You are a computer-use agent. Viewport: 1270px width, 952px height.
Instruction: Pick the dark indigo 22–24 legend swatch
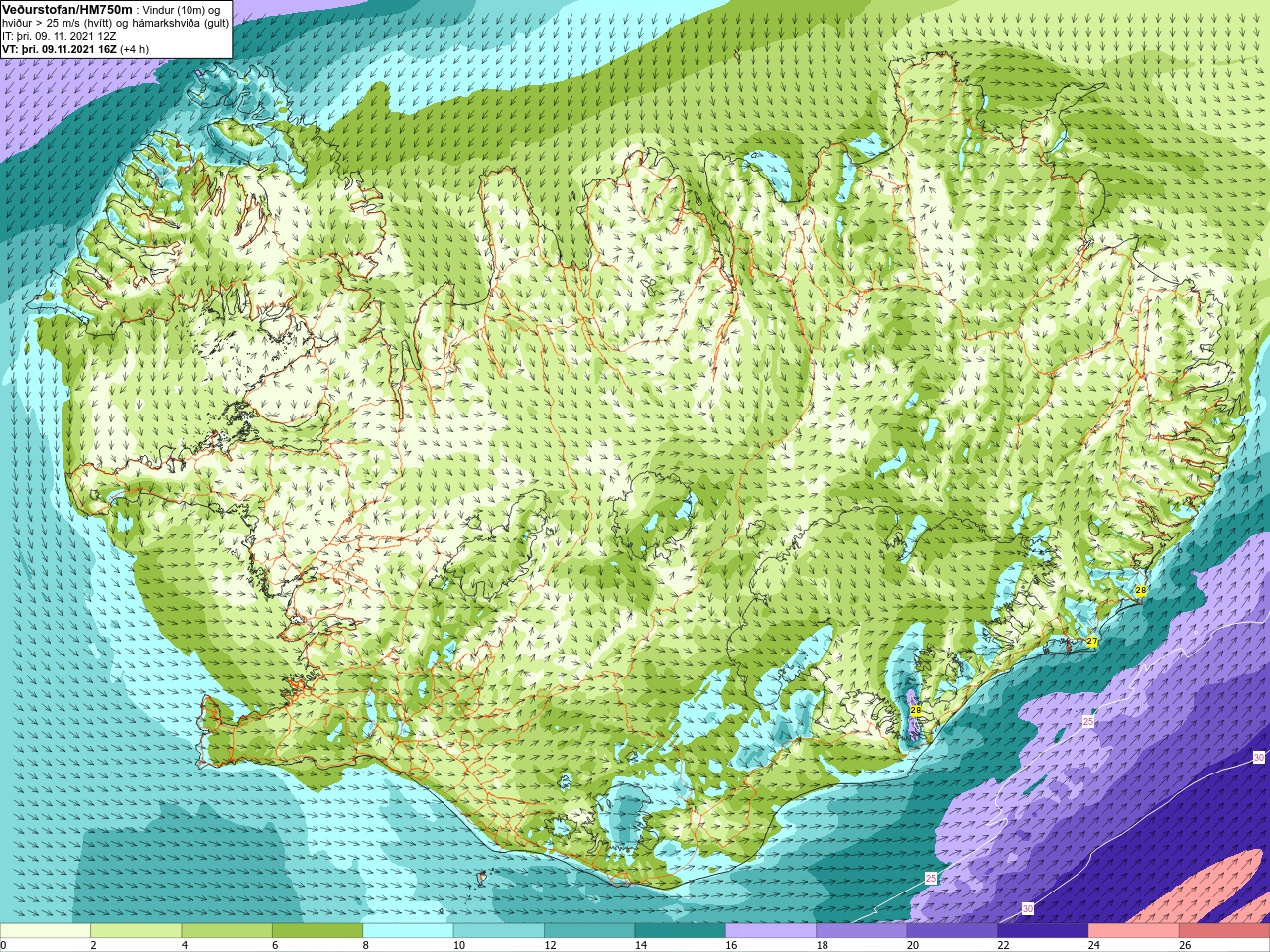(x=1044, y=931)
